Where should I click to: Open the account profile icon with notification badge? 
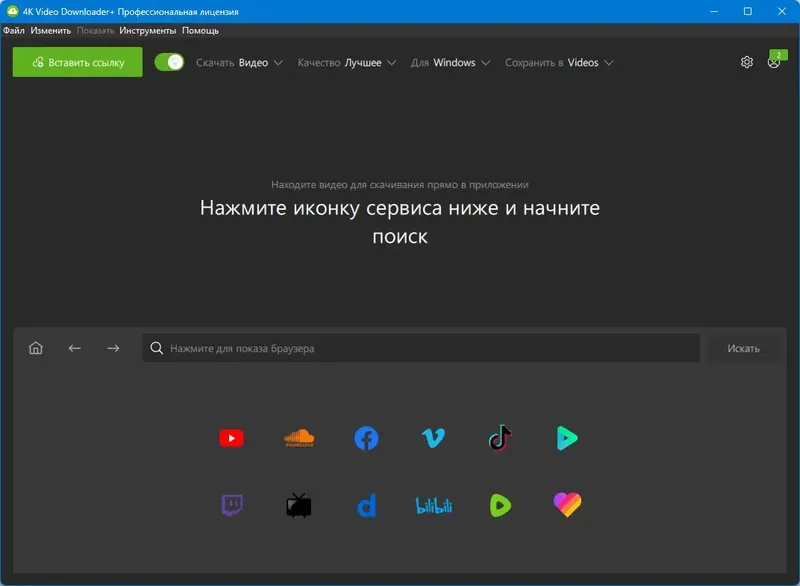pyautogui.click(x=773, y=61)
